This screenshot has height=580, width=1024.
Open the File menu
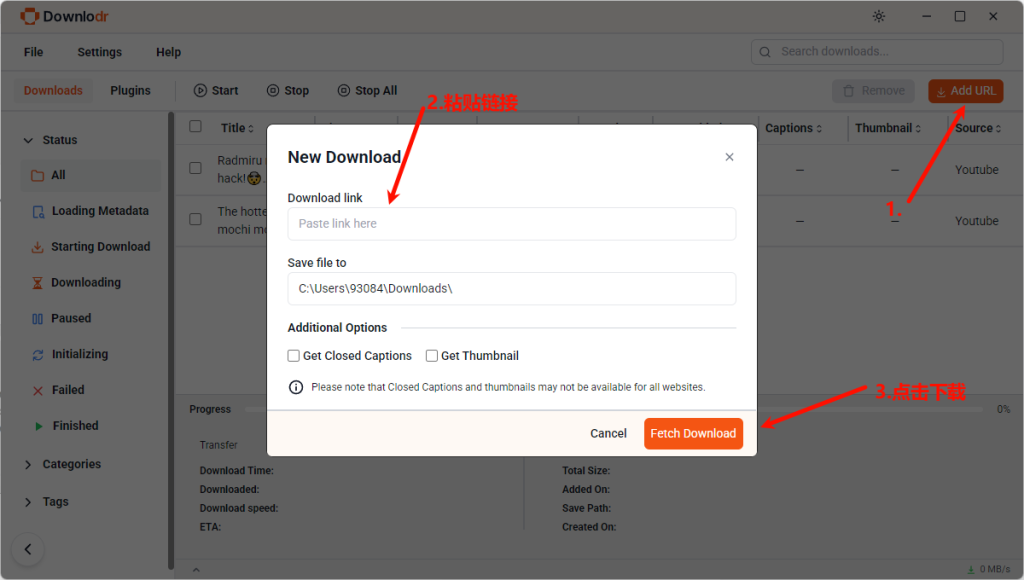(x=33, y=52)
